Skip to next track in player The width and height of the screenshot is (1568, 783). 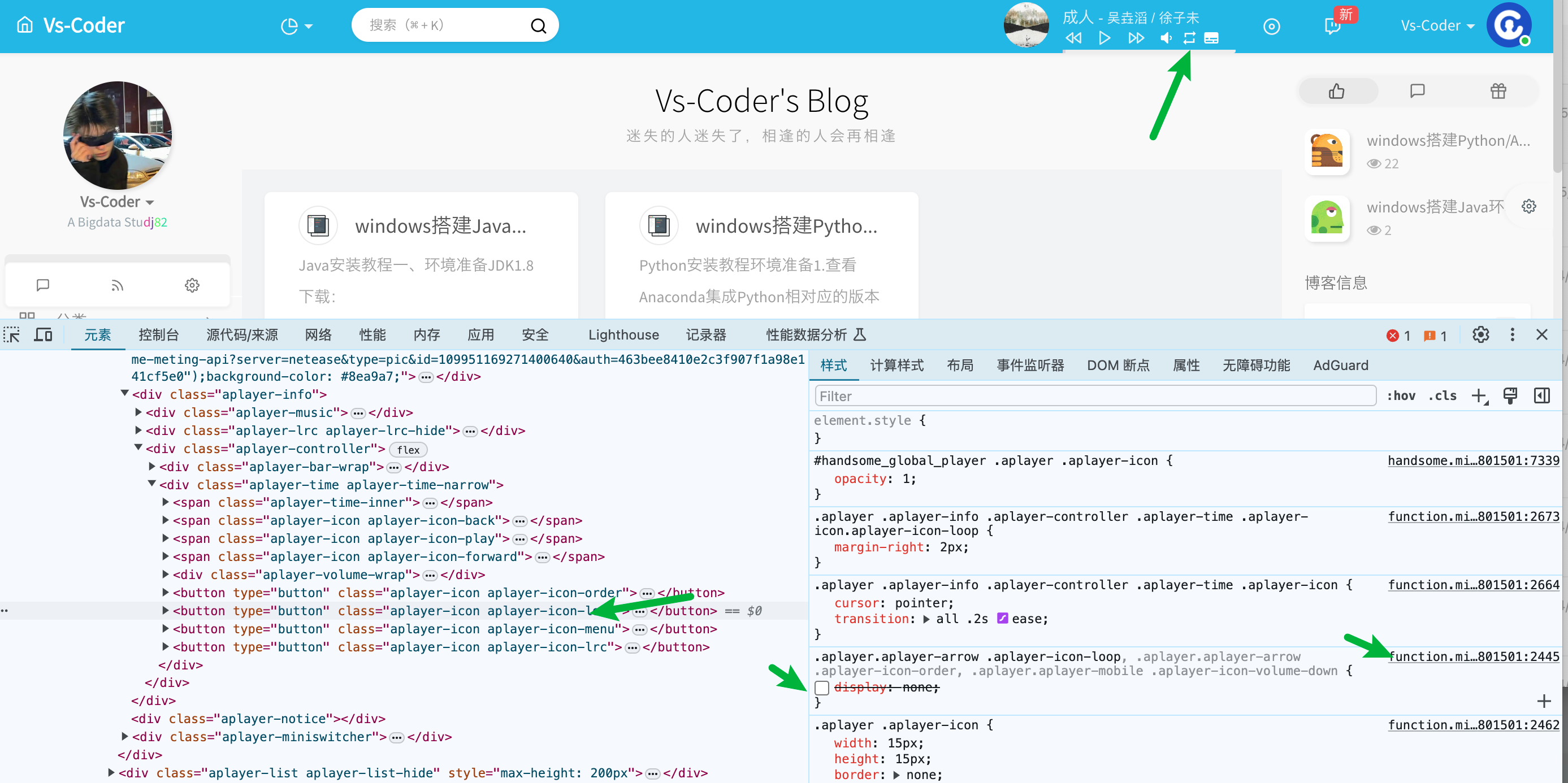pyautogui.click(x=1136, y=38)
